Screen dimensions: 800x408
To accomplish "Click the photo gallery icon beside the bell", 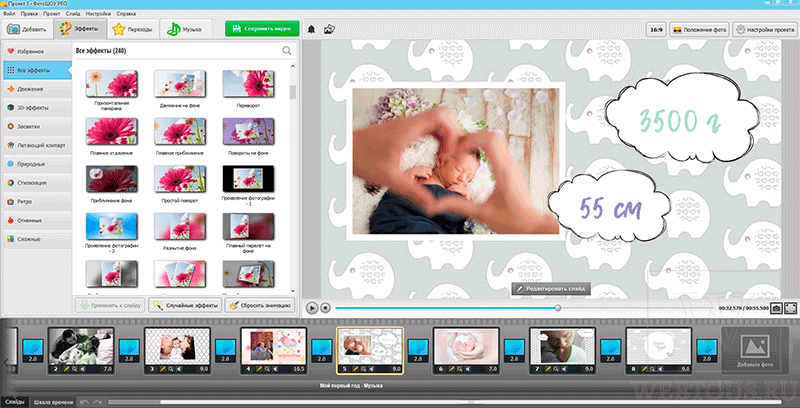I will pyautogui.click(x=329, y=30).
